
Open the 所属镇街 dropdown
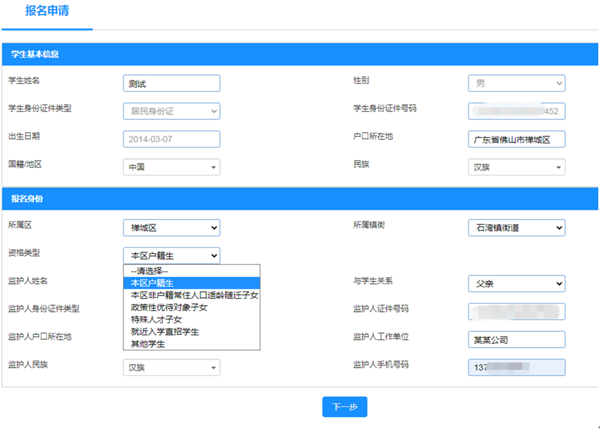click(x=516, y=228)
